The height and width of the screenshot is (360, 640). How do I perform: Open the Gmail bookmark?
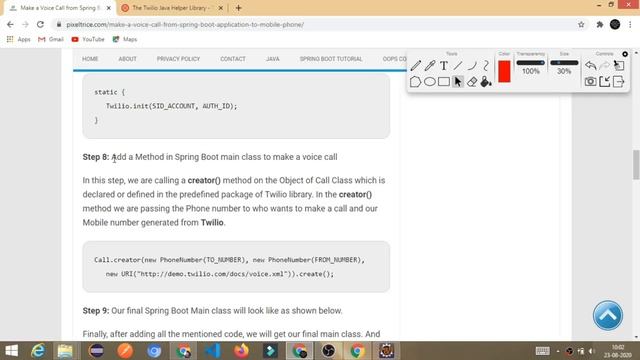click(x=51, y=39)
